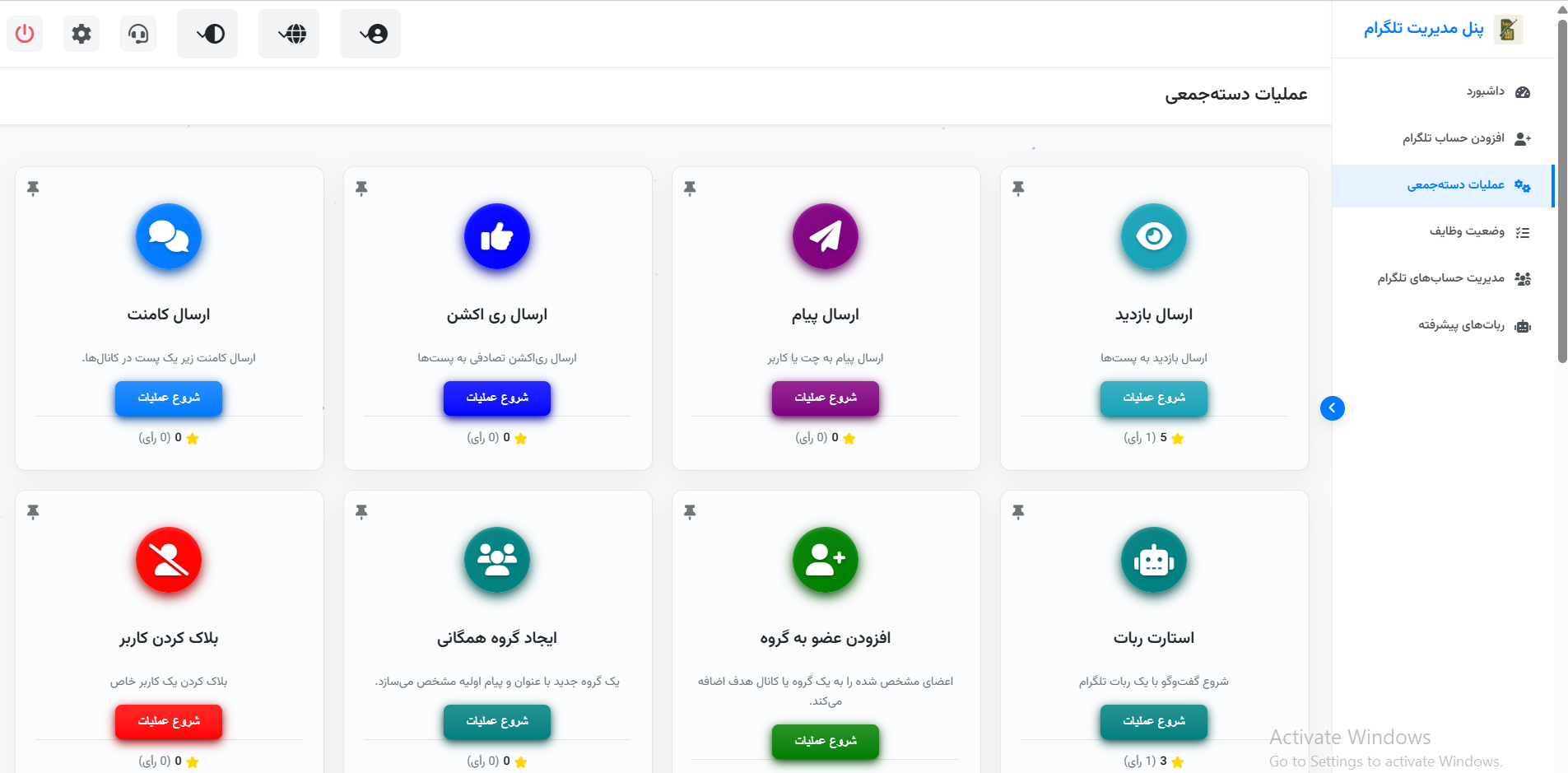Click the red blocked-user icon
Image resolution: width=1568 pixels, height=773 pixels.
169,560
